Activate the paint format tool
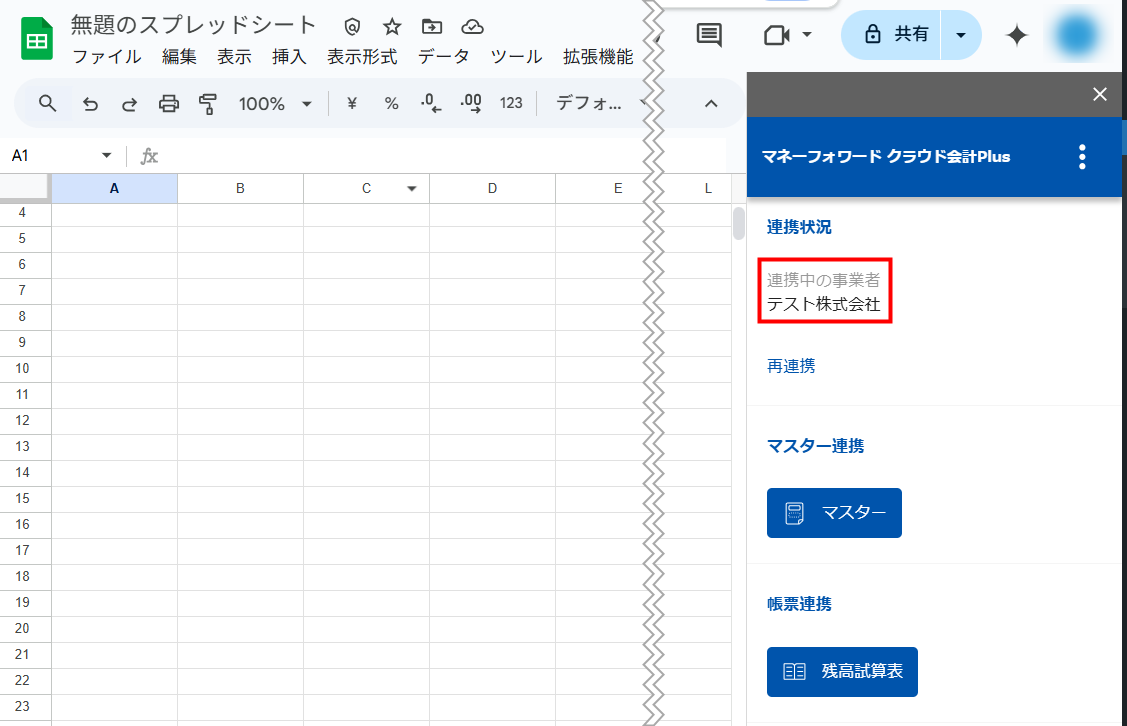 pyautogui.click(x=208, y=104)
